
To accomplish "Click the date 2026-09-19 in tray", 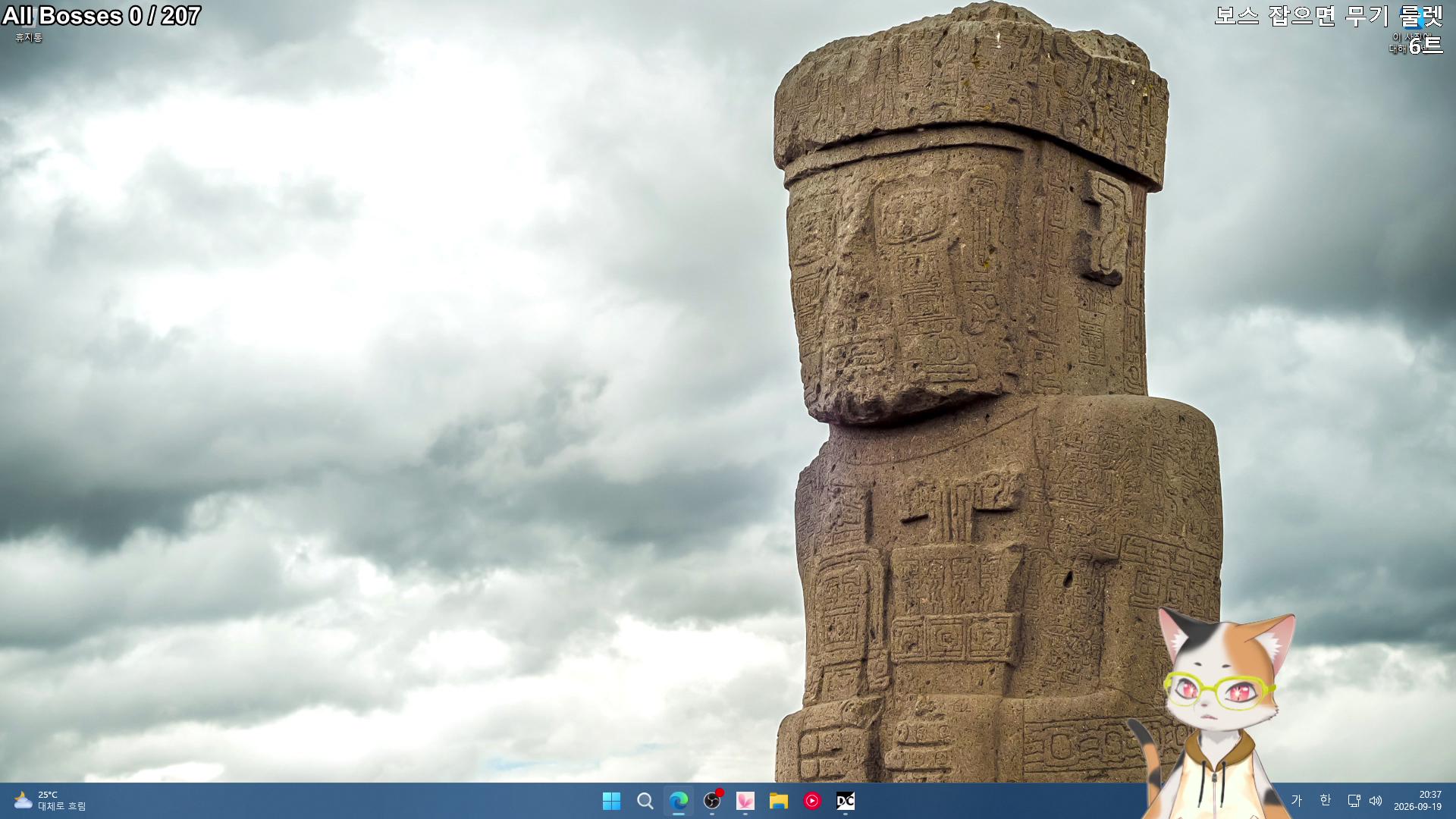I will pyautogui.click(x=1417, y=807).
